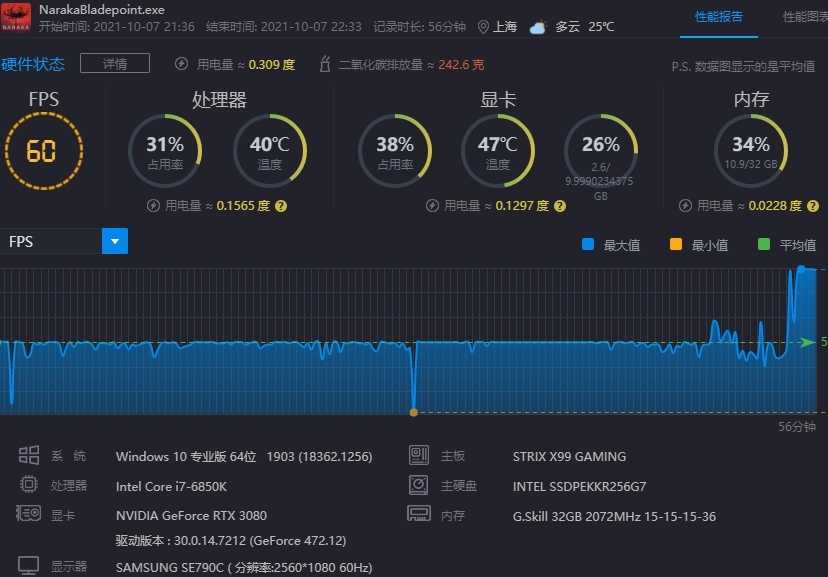Click the green average arrow on chart
The image size is (828, 577).
tap(807, 343)
